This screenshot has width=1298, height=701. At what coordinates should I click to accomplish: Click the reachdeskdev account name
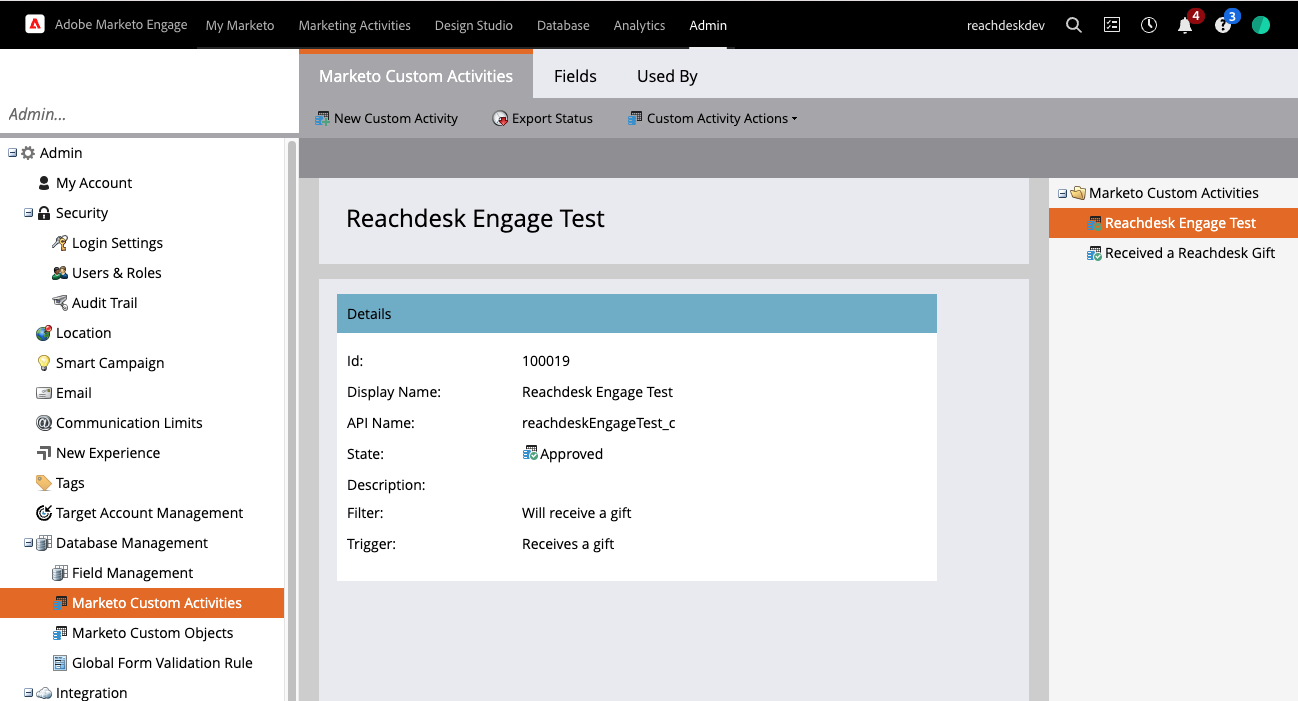pos(1006,25)
